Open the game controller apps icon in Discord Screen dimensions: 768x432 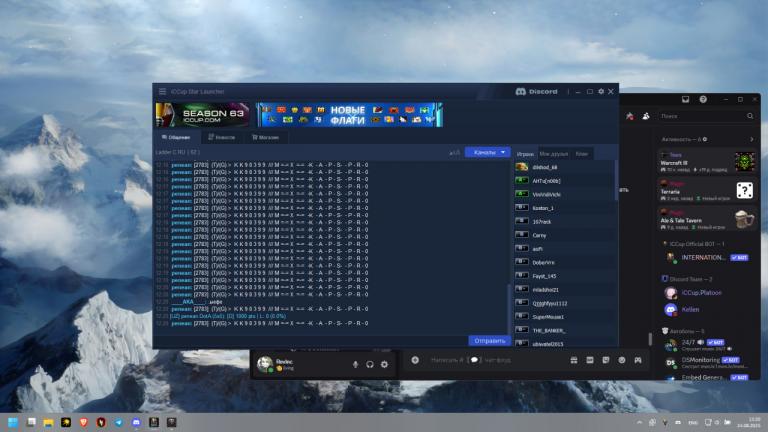point(638,360)
